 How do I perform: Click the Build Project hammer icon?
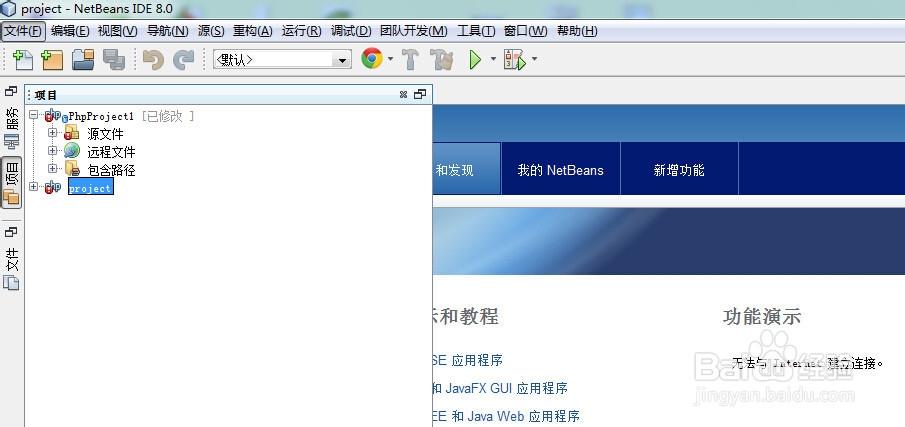[x=410, y=59]
